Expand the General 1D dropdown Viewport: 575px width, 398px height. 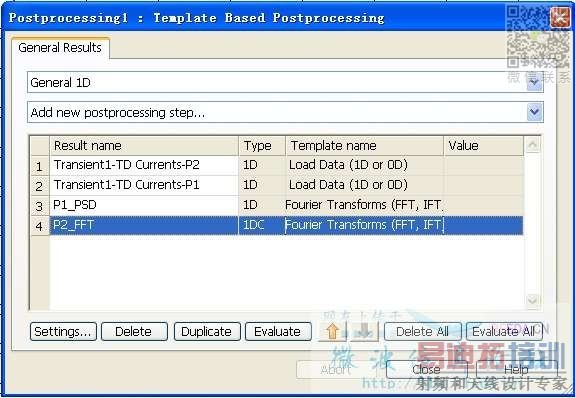(x=534, y=82)
